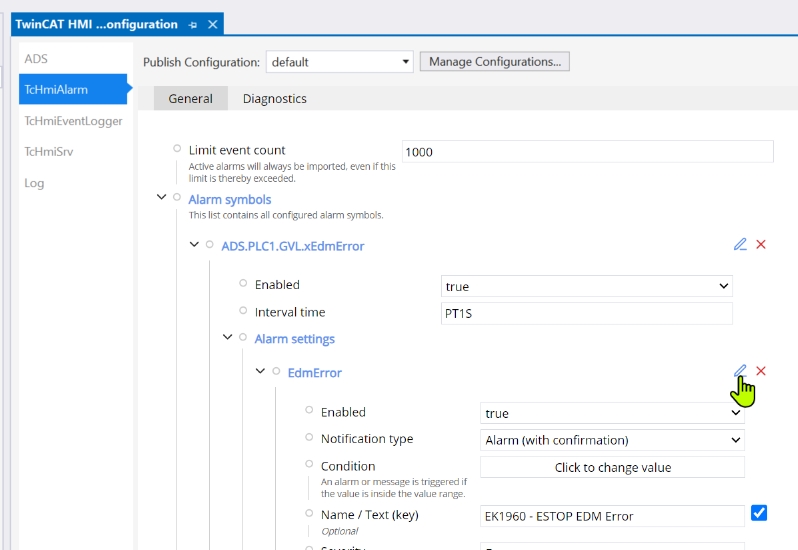Click the 'Publish Configuration:' label

202,62
